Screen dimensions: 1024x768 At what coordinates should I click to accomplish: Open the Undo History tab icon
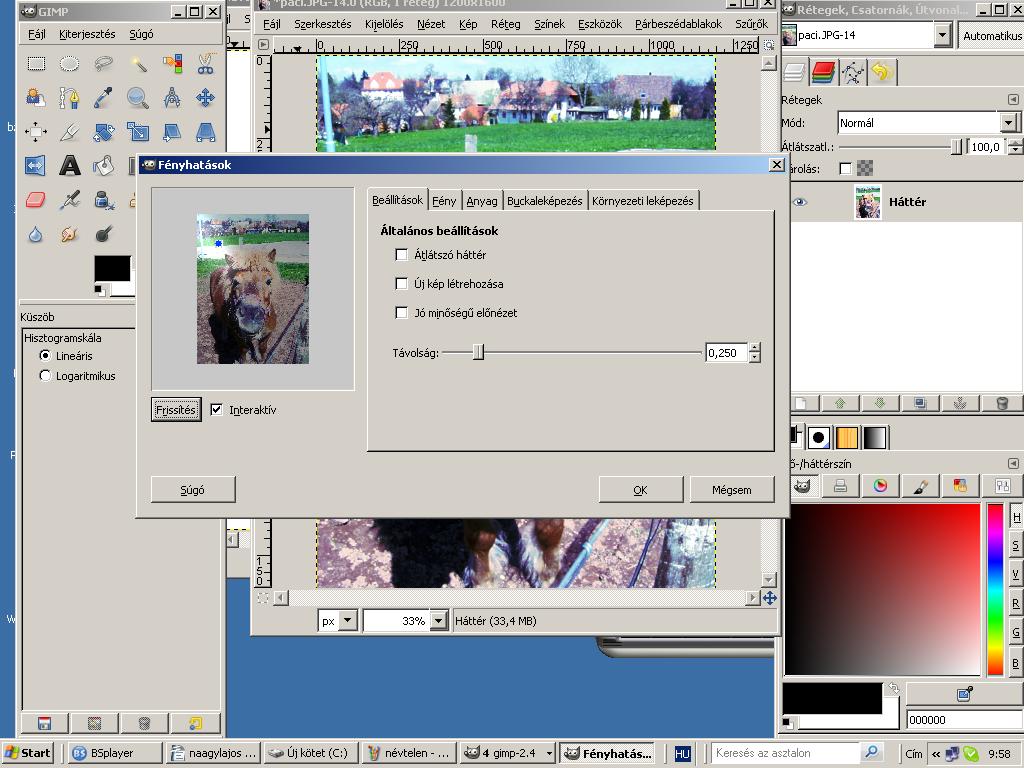click(882, 72)
